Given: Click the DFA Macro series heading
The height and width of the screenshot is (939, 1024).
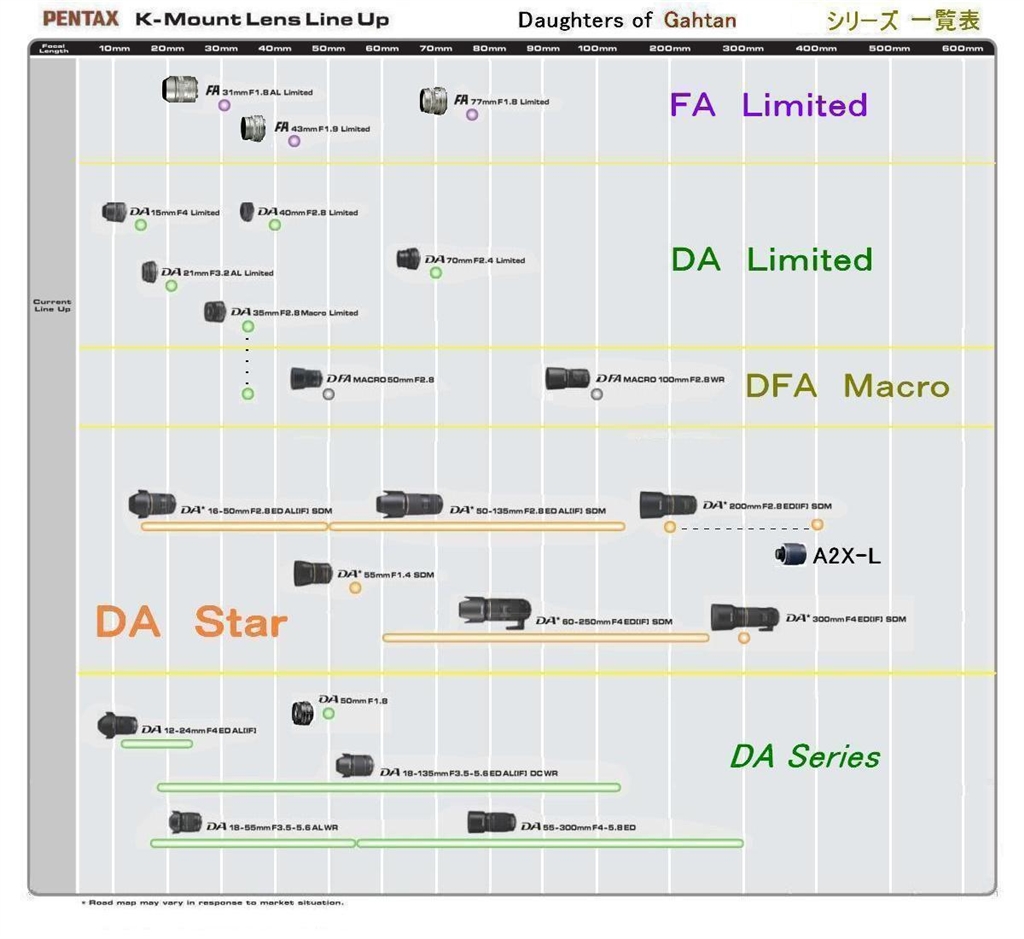Looking at the screenshot, I should pos(848,386).
